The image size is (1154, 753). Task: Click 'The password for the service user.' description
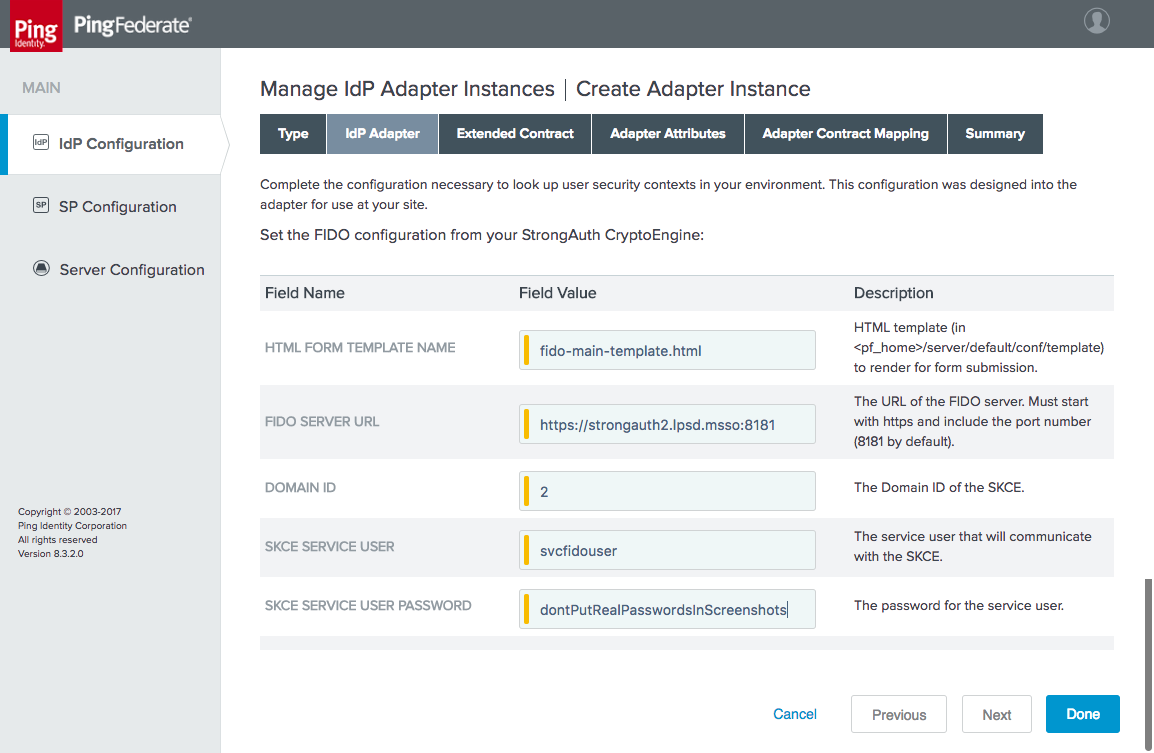tap(959, 605)
